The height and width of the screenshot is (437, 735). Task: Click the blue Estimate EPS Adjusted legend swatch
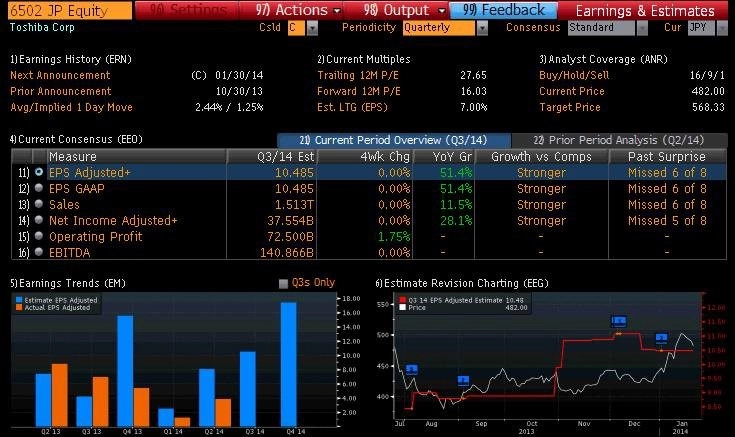point(19,300)
